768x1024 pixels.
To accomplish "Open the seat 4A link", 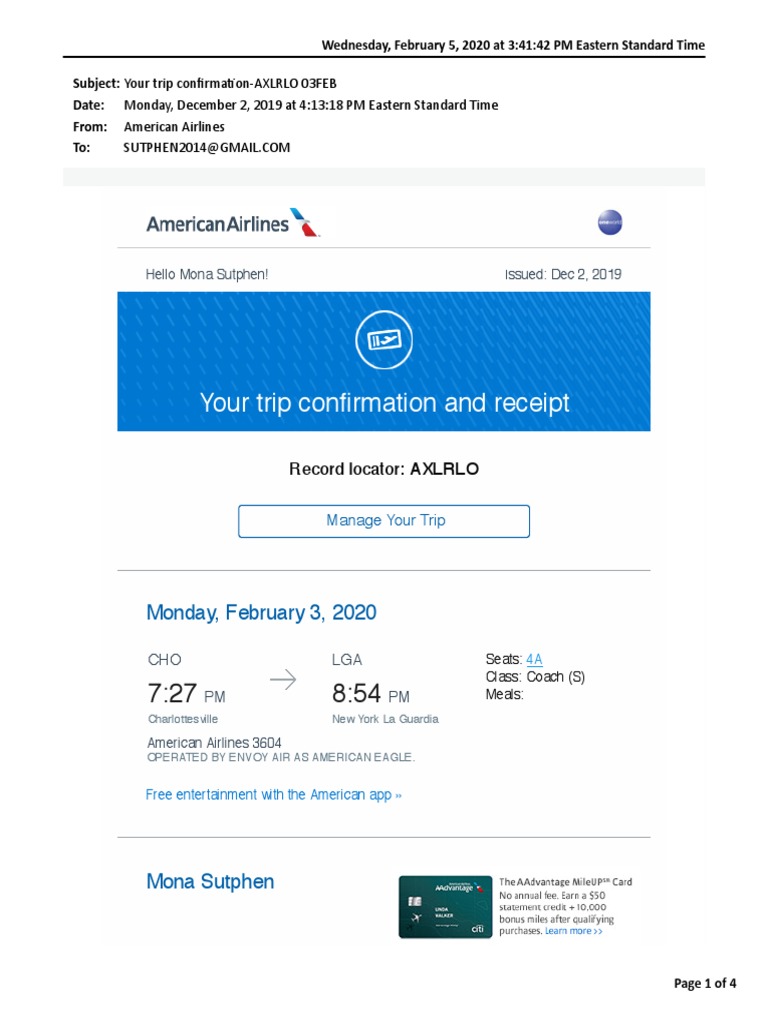I will pos(534,659).
